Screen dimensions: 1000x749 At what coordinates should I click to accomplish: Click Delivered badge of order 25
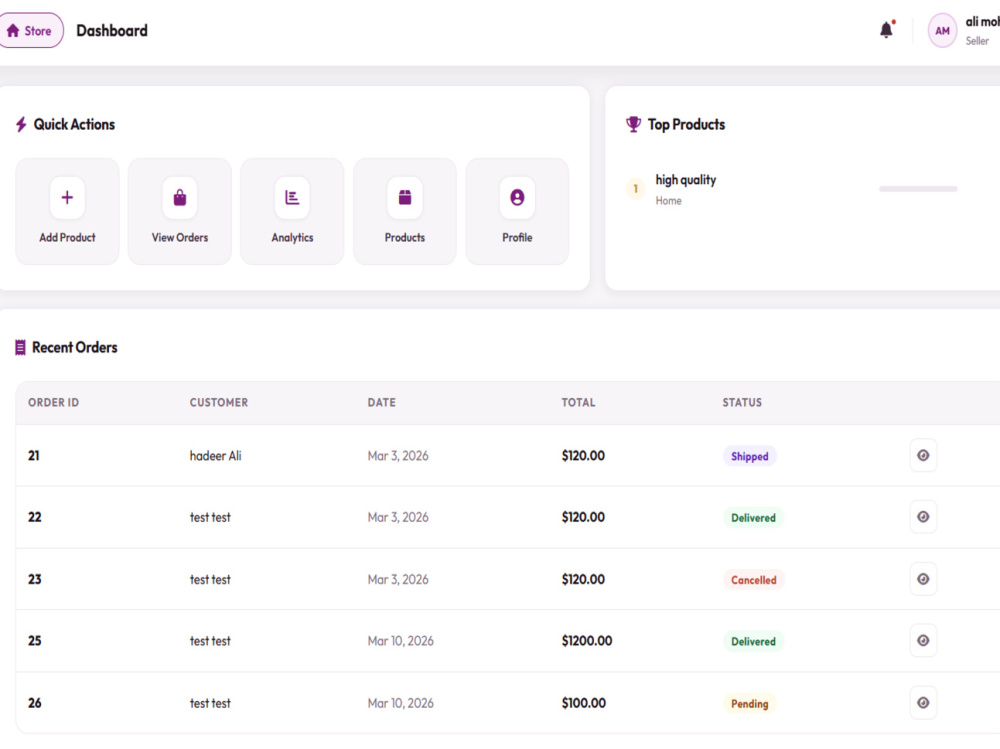(x=753, y=641)
